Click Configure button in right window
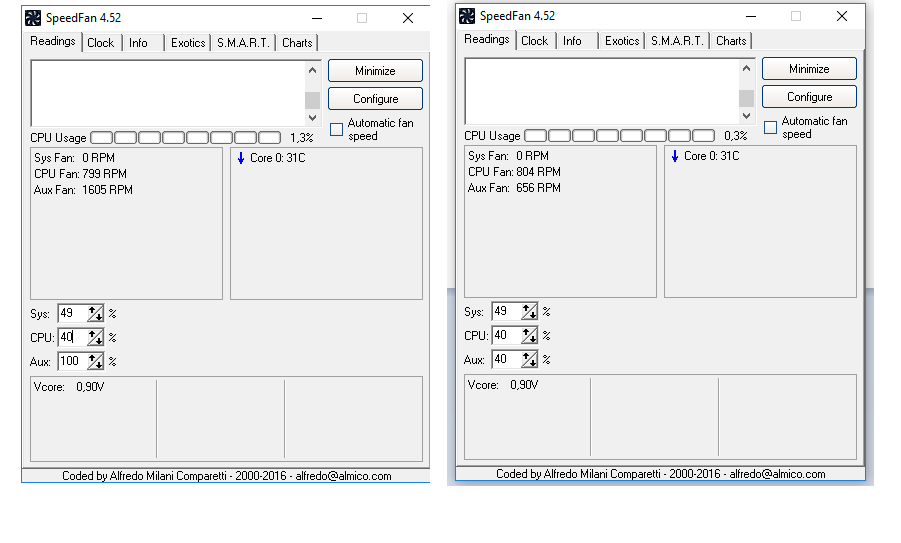The height and width of the screenshot is (543, 901). (809, 97)
